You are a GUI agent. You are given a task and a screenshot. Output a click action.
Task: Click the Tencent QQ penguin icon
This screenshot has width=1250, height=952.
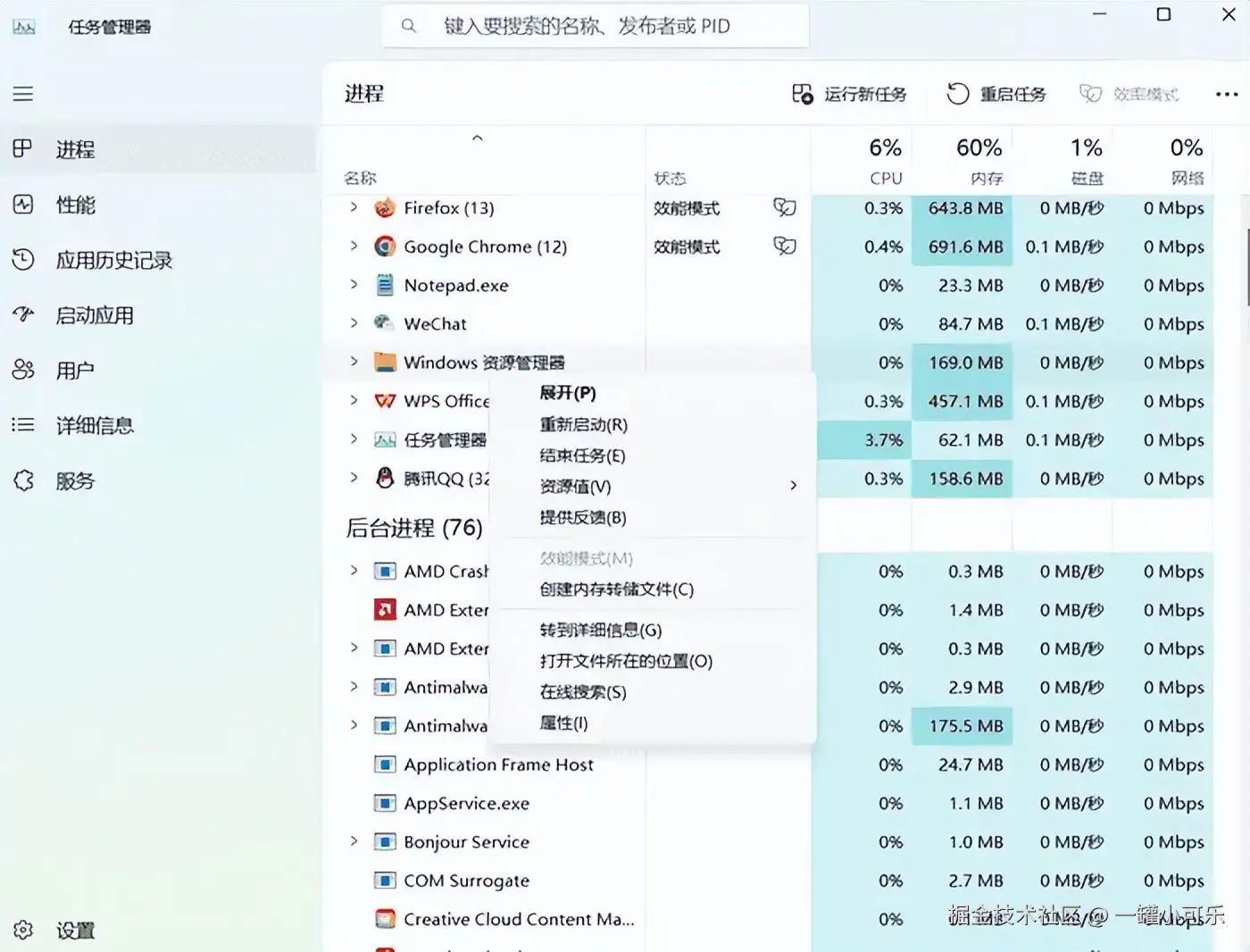click(x=385, y=478)
